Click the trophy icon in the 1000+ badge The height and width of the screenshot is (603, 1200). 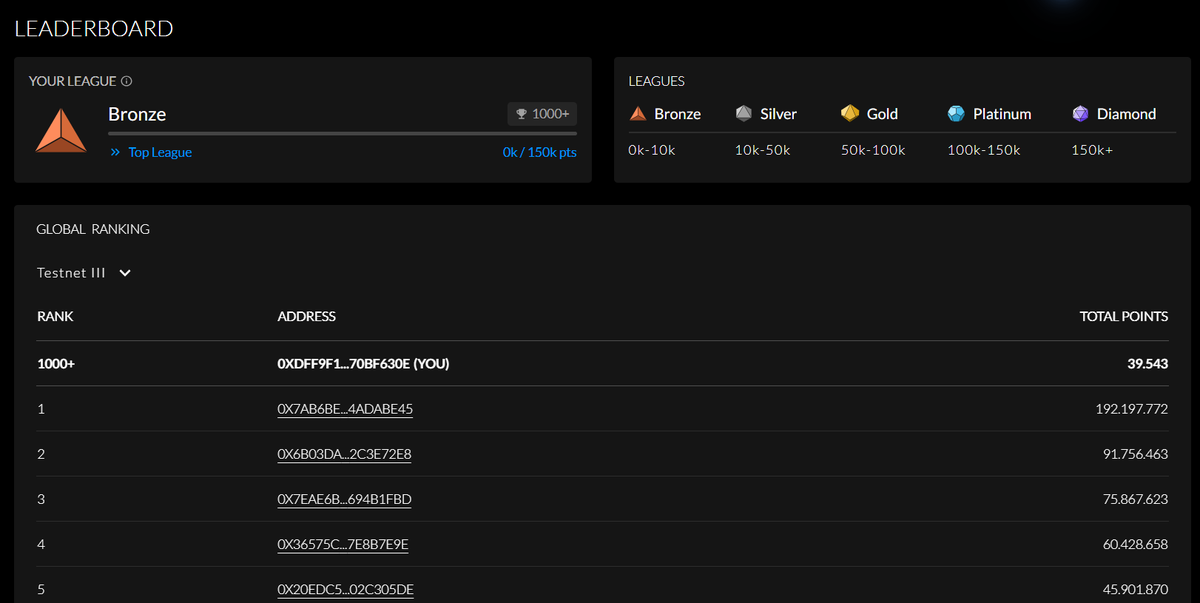click(x=521, y=114)
